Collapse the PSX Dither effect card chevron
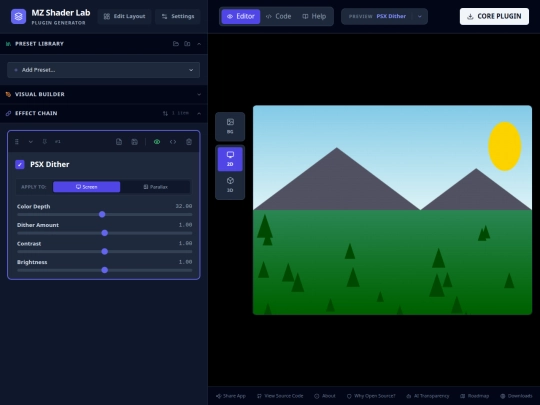This screenshot has height=405, width=540. click(31, 142)
